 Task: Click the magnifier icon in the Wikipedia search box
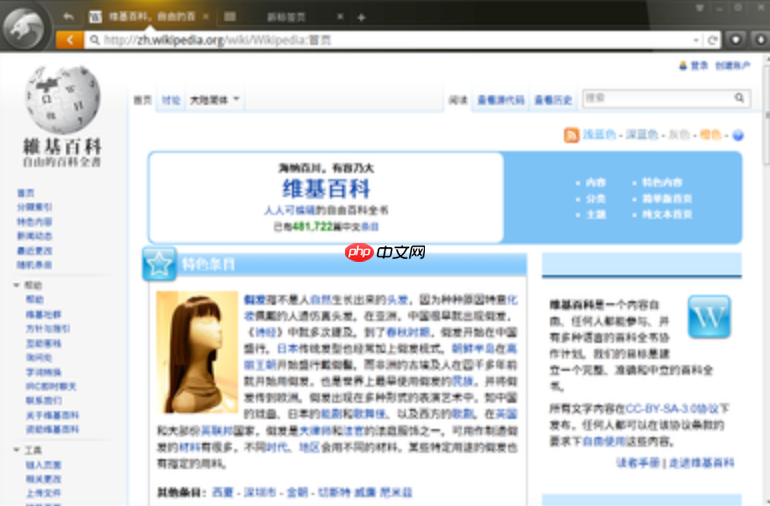click(x=739, y=98)
